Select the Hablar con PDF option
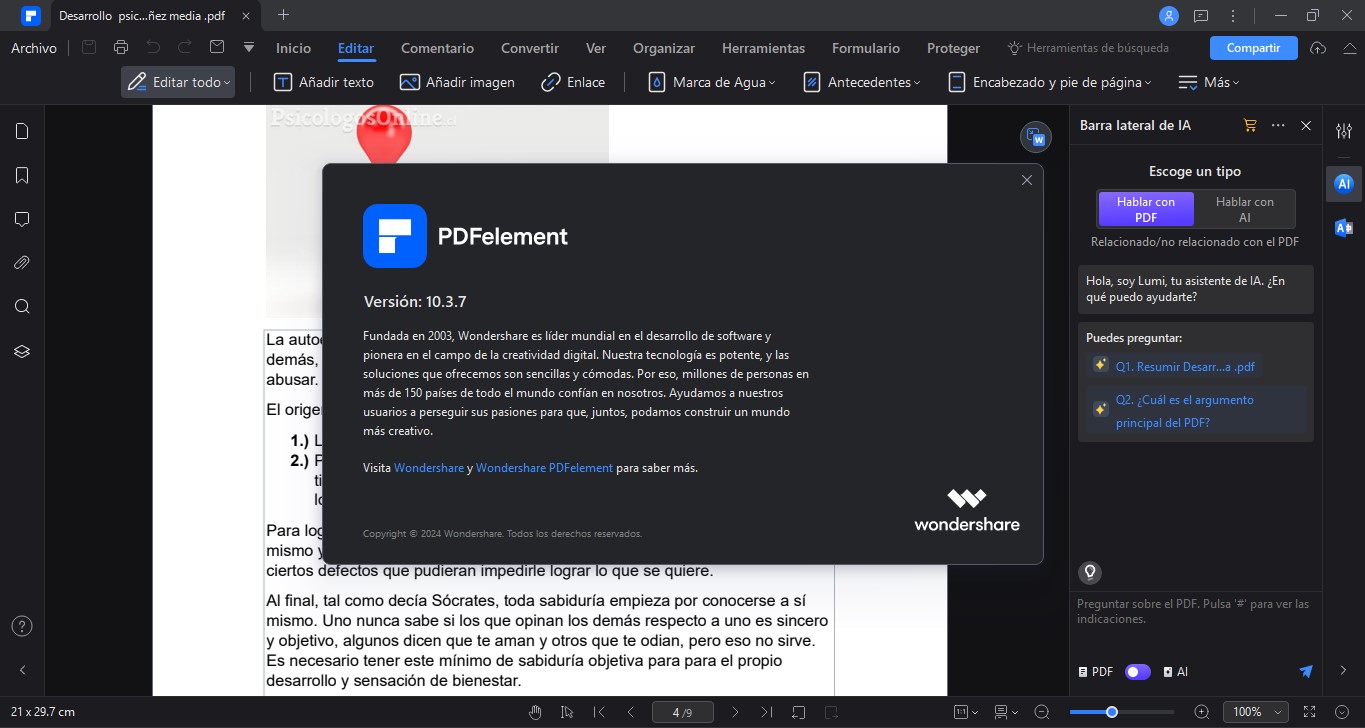The image size is (1365, 728). (x=1145, y=209)
